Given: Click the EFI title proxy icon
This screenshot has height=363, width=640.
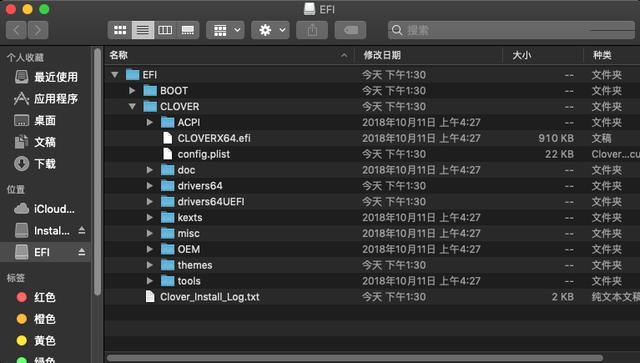Looking at the screenshot, I should [x=310, y=9].
